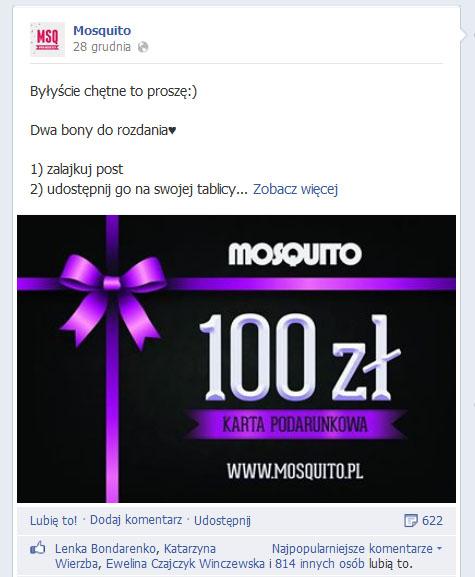Open the 100 zł gift card image
Screen dimensions: 475x577
click(236, 359)
